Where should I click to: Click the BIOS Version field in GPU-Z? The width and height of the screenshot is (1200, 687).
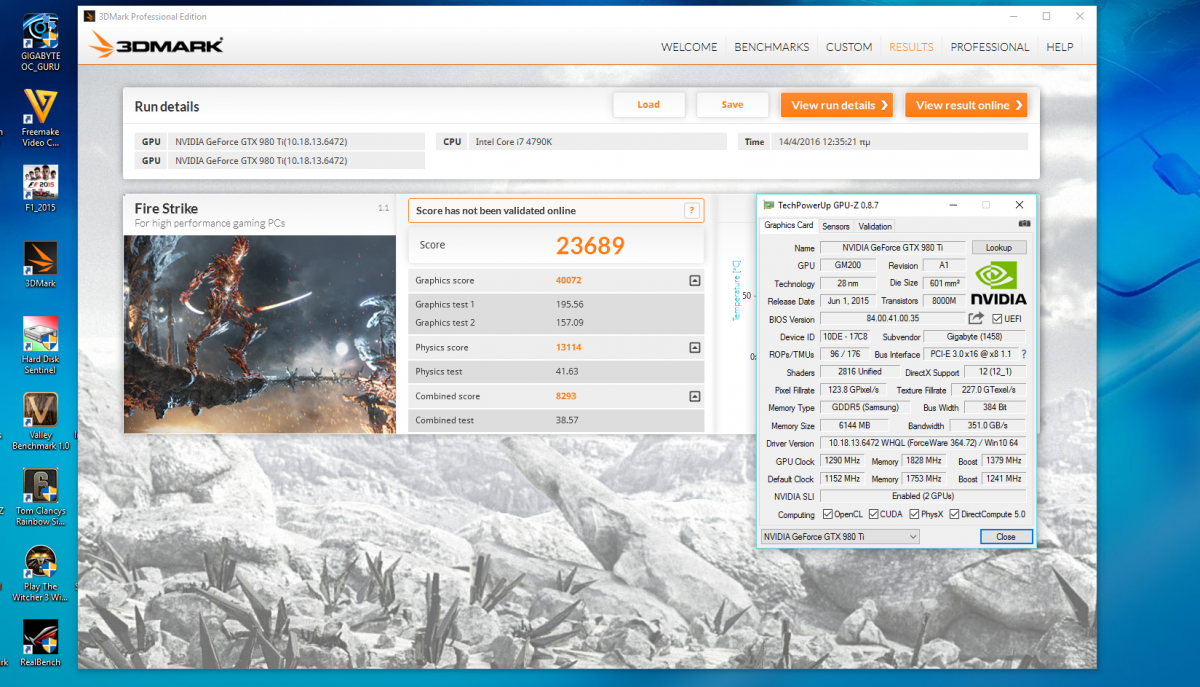[892, 319]
